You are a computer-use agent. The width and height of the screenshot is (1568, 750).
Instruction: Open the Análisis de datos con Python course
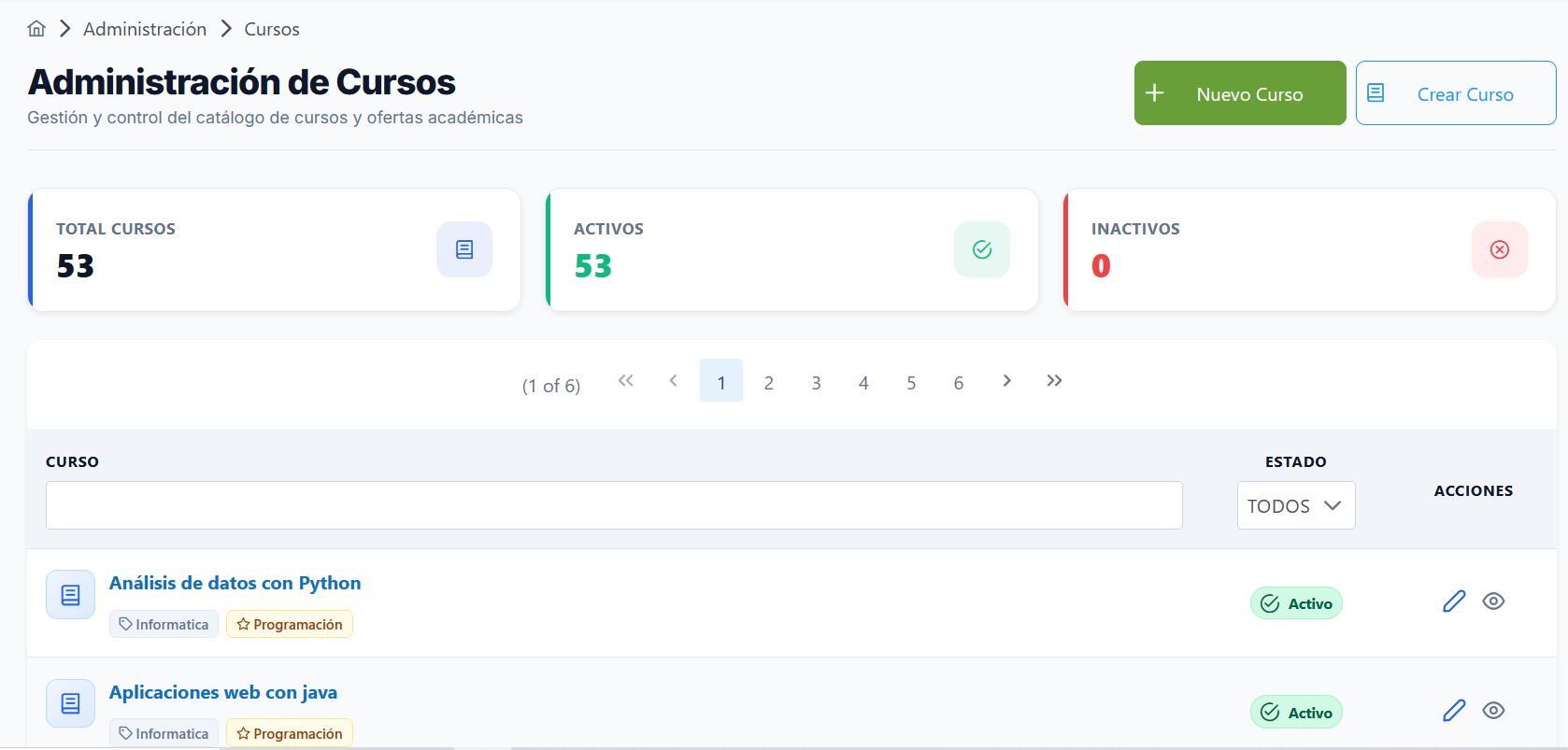pos(235,583)
